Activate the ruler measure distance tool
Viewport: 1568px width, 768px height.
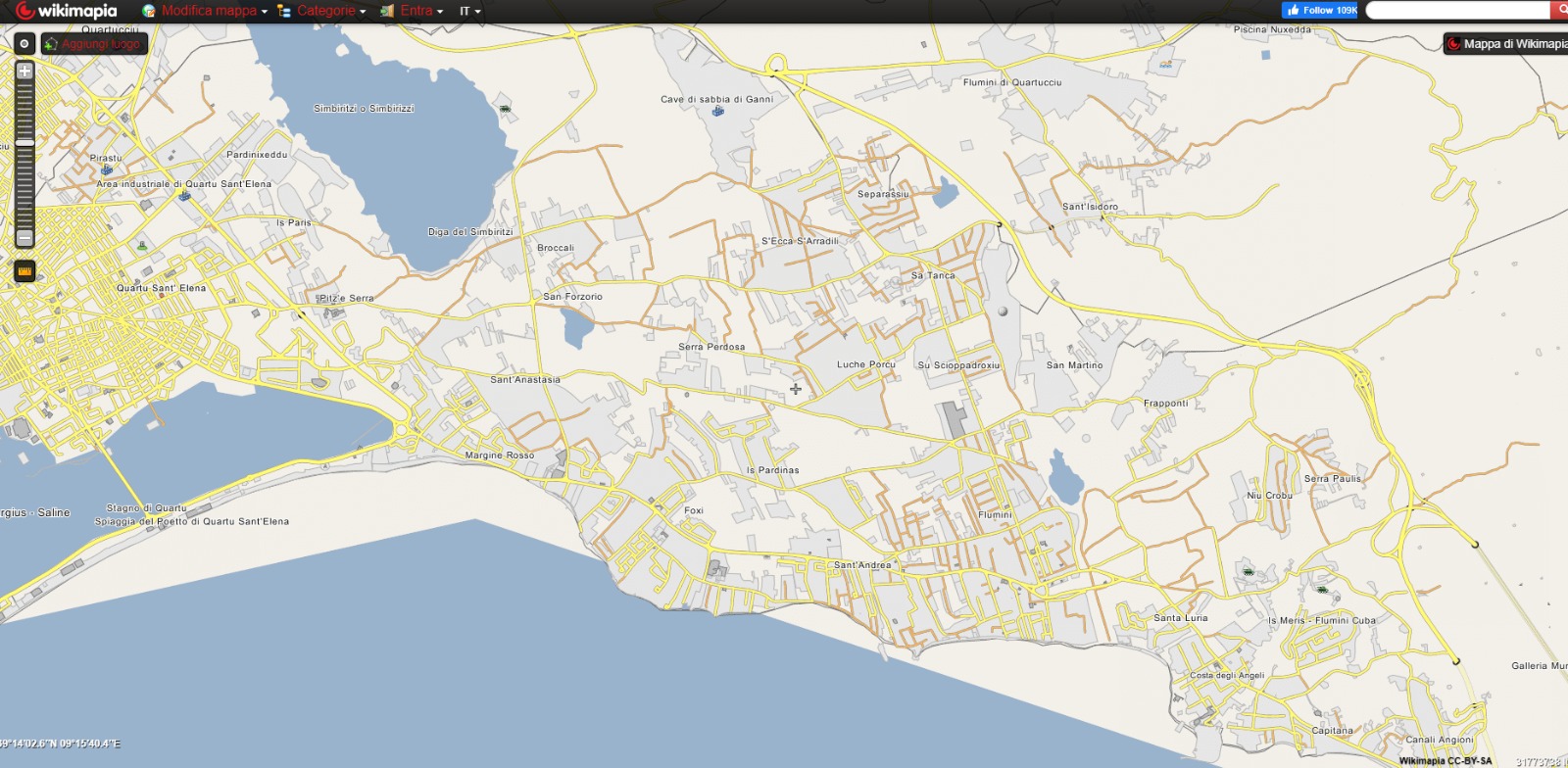(x=24, y=271)
